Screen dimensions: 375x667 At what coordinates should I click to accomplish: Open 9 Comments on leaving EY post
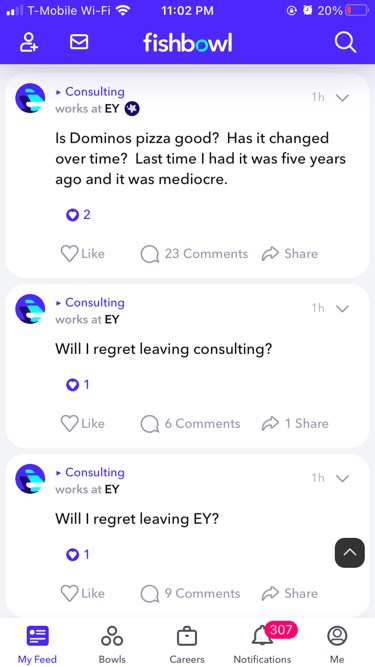[x=190, y=593]
